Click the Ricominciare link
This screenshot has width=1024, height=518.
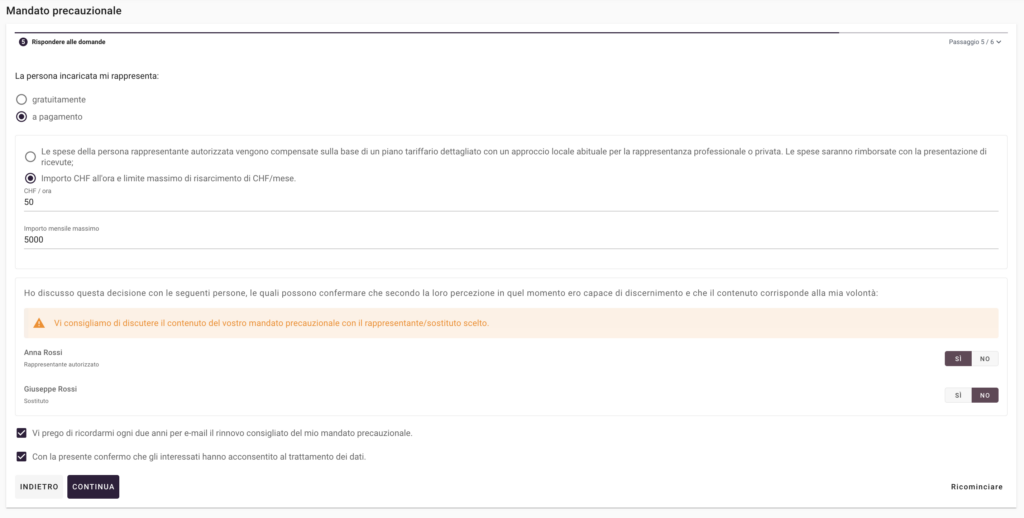[976, 487]
